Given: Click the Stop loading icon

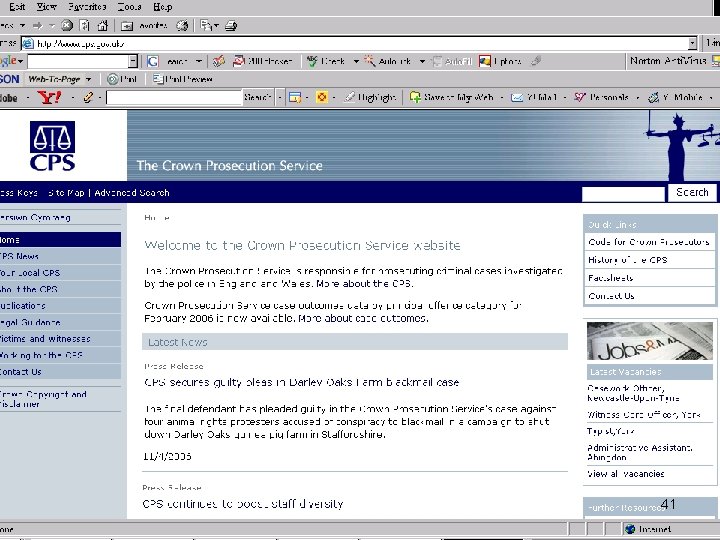Looking at the screenshot, I should click(x=67, y=25).
